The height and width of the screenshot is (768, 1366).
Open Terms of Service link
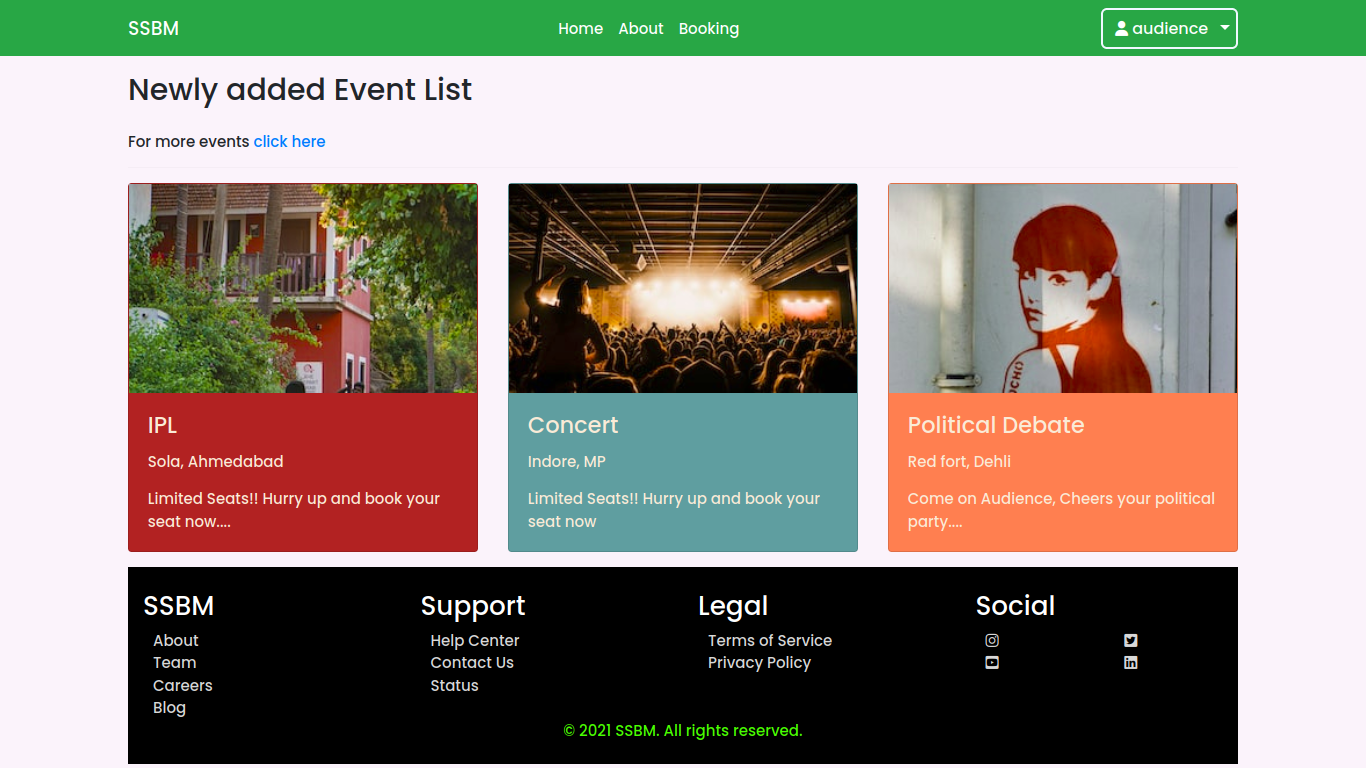[770, 641]
